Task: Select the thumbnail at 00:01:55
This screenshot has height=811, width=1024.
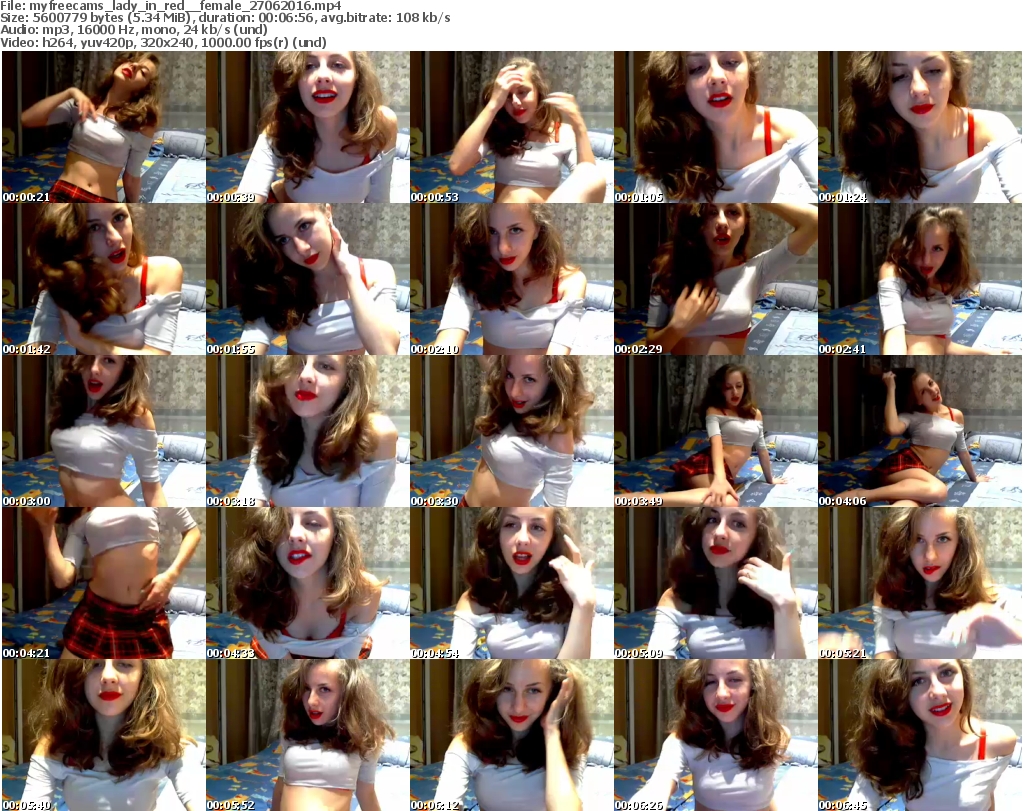Action: tap(308, 279)
